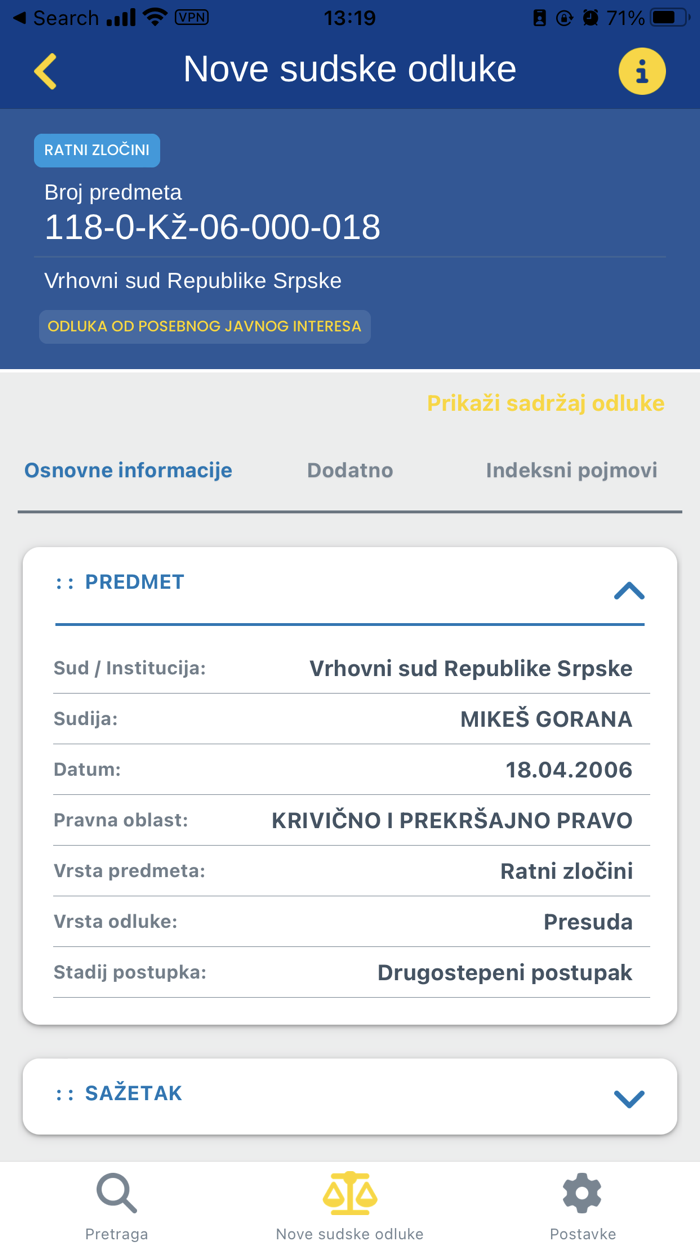The image size is (700, 1244).
Task: Open Prikaži sadržaj odluke
Action: (546, 404)
